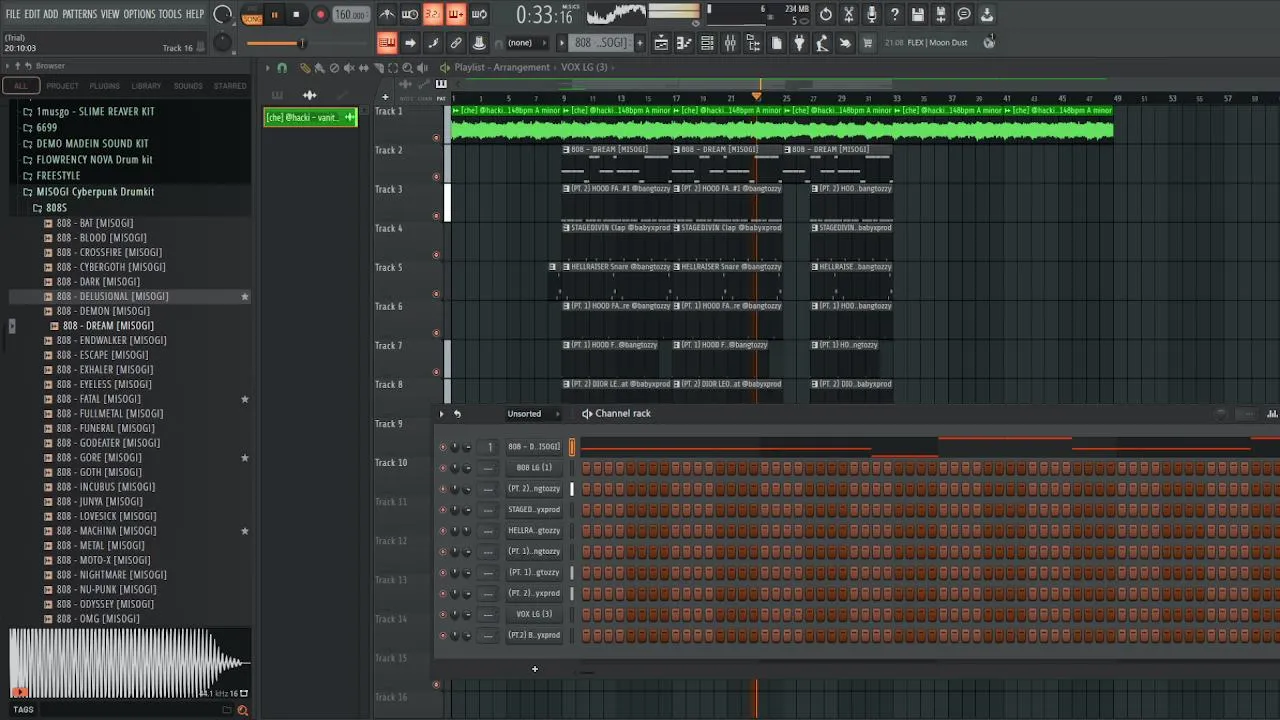
Task: Open the OPTIONS menu
Action: click(139, 14)
